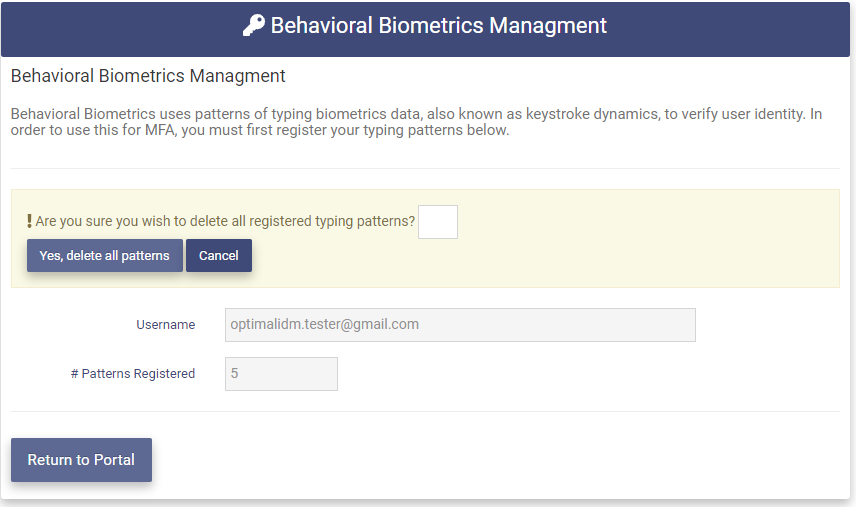Click the dark page heading below banner
The width and height of the screenshot is (856, 507).
[x=148, y=76]
